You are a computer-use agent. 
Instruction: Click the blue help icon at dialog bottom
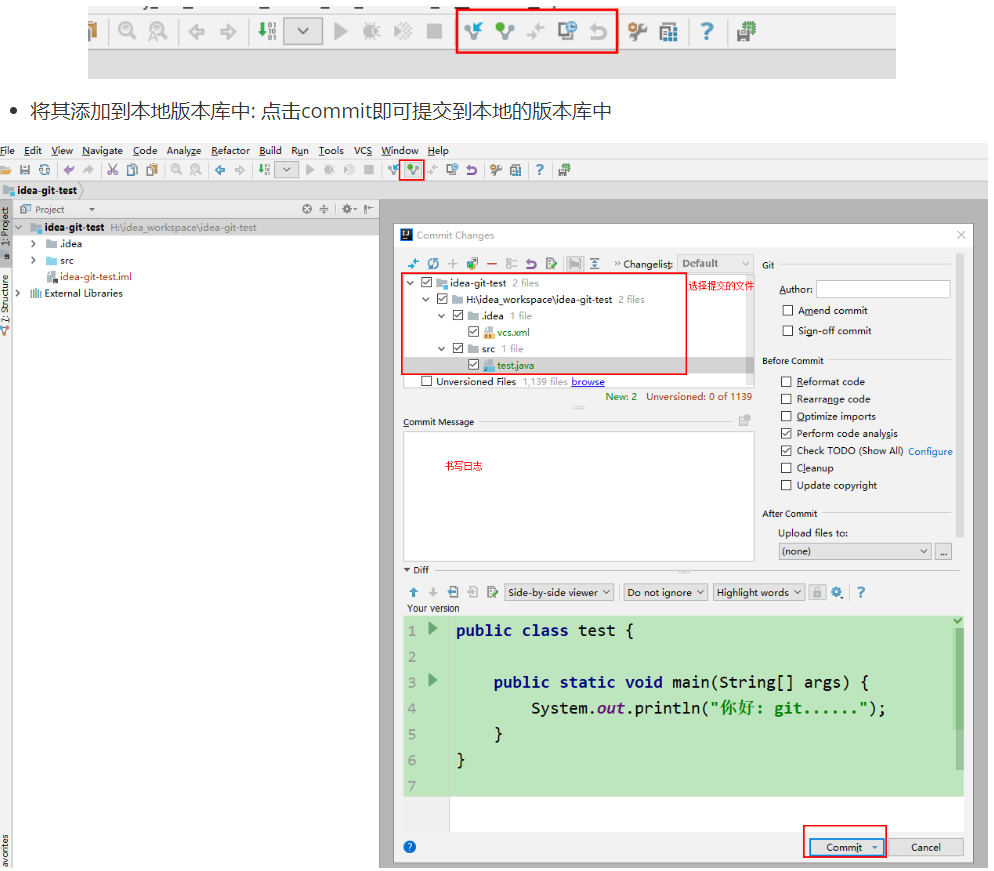point(410,847)
